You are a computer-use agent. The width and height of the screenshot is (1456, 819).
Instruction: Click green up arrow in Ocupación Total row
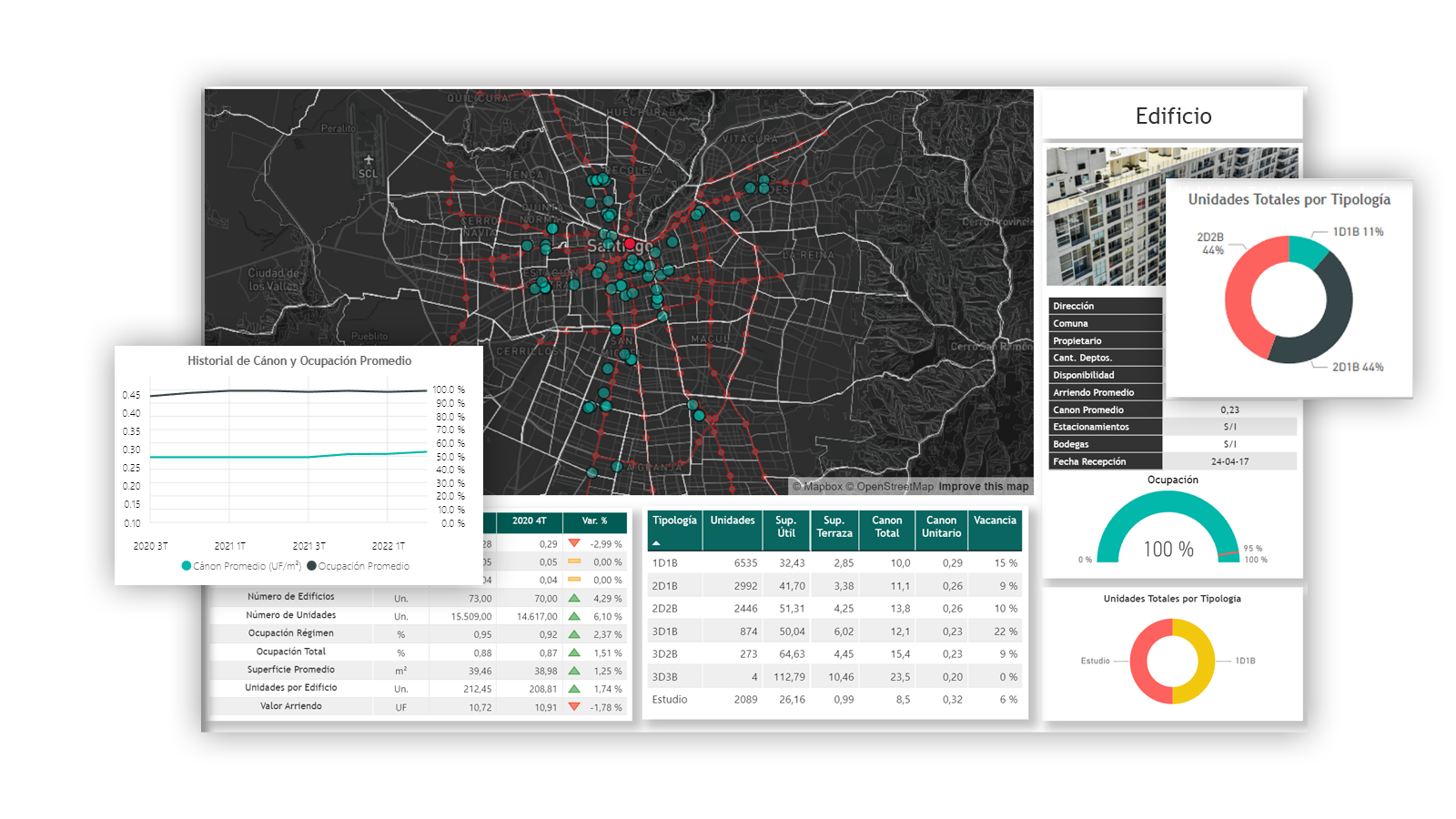(574, 652)
